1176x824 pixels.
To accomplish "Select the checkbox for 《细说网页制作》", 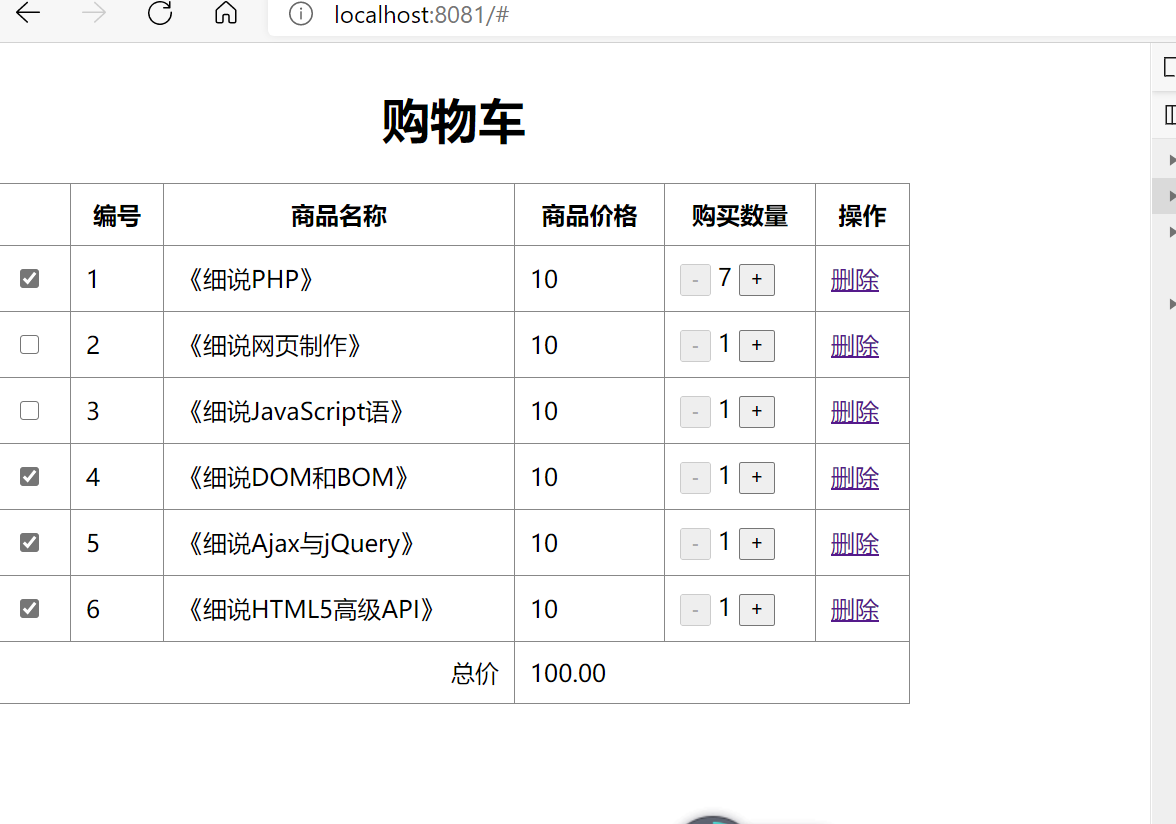I will 30,344.
